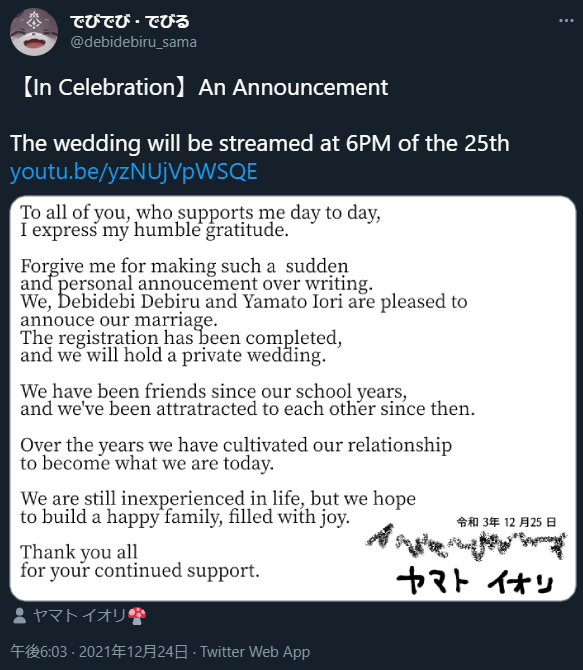Click the 令和3年12月25日 date stamp in the image
The width and height of the screenshot is (583, 670).
click(x=506, y=522)
